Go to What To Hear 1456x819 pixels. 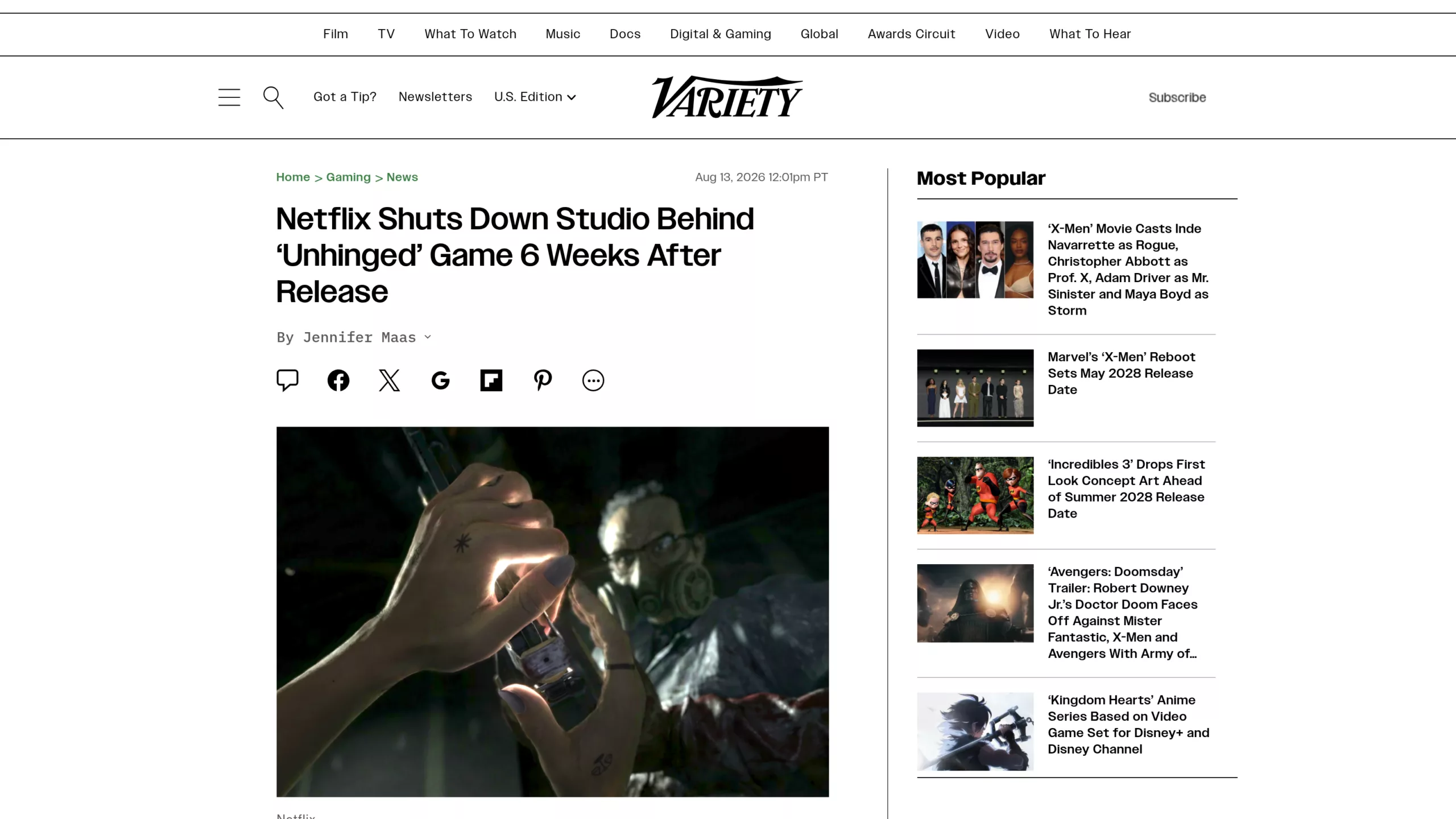coord(1090,34)
